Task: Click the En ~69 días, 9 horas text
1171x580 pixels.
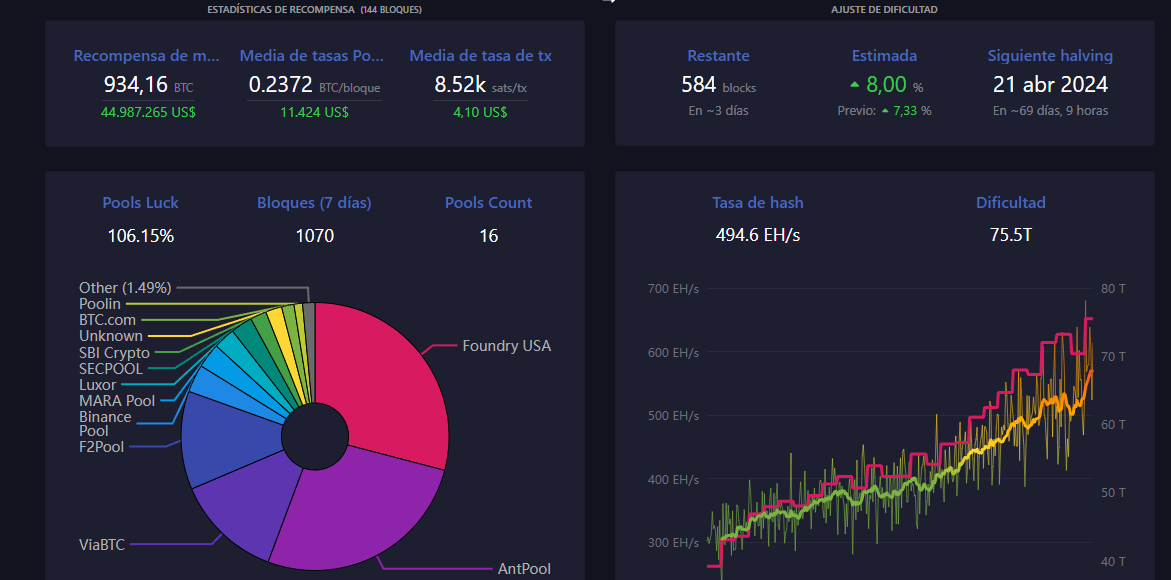Action: (1050, 110)
